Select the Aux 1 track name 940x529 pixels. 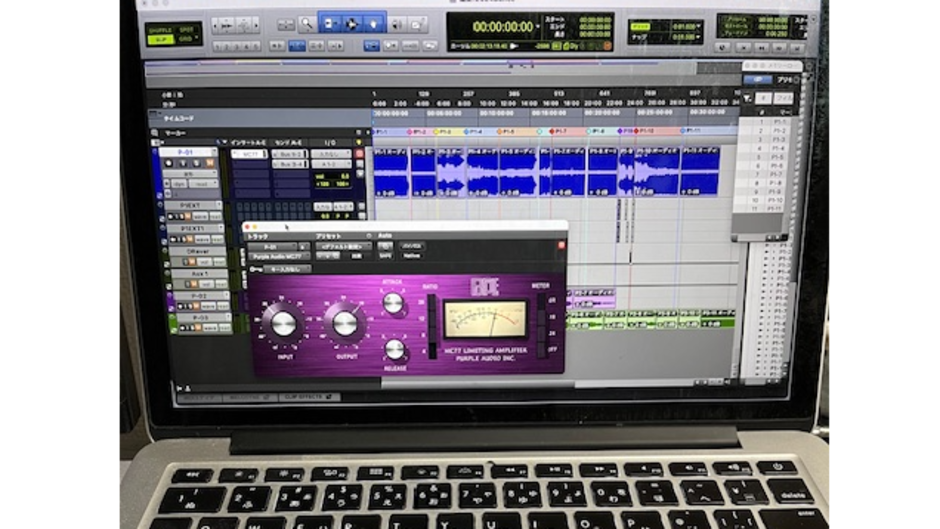point(199,273)
